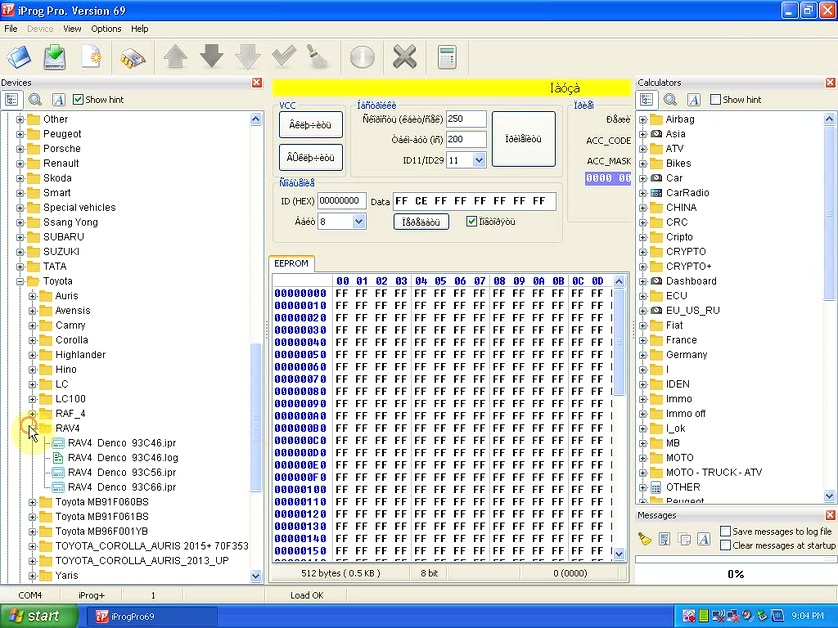
Task: Click the button below the Data field
Action: point(421,222)
